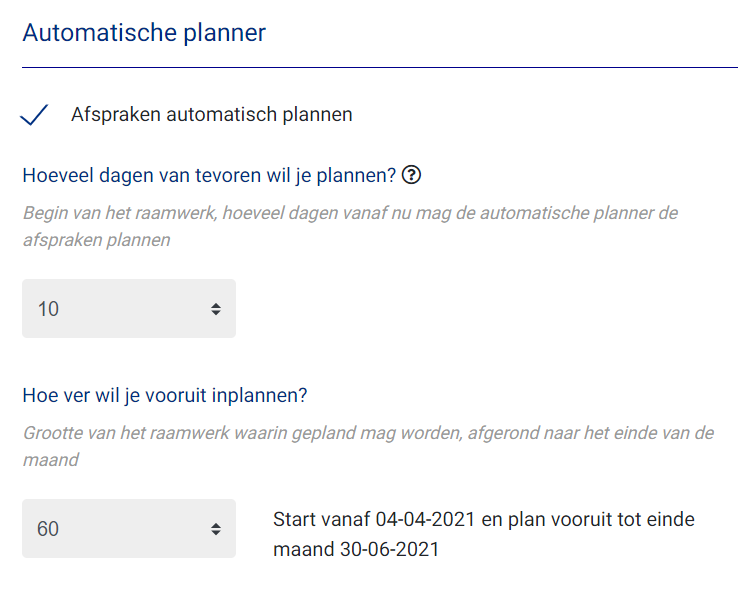The width and height of the screenshot is (755, 605).
Task: Open the dropdown showing value 10
Action: pos(129,308)
